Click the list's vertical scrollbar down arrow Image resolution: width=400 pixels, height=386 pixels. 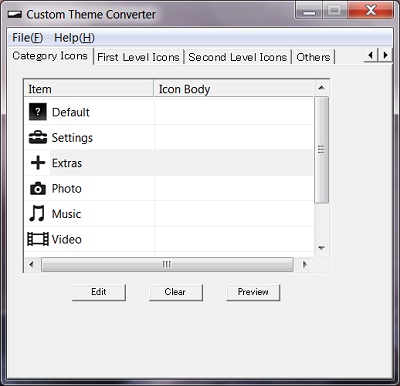point(321,248)
